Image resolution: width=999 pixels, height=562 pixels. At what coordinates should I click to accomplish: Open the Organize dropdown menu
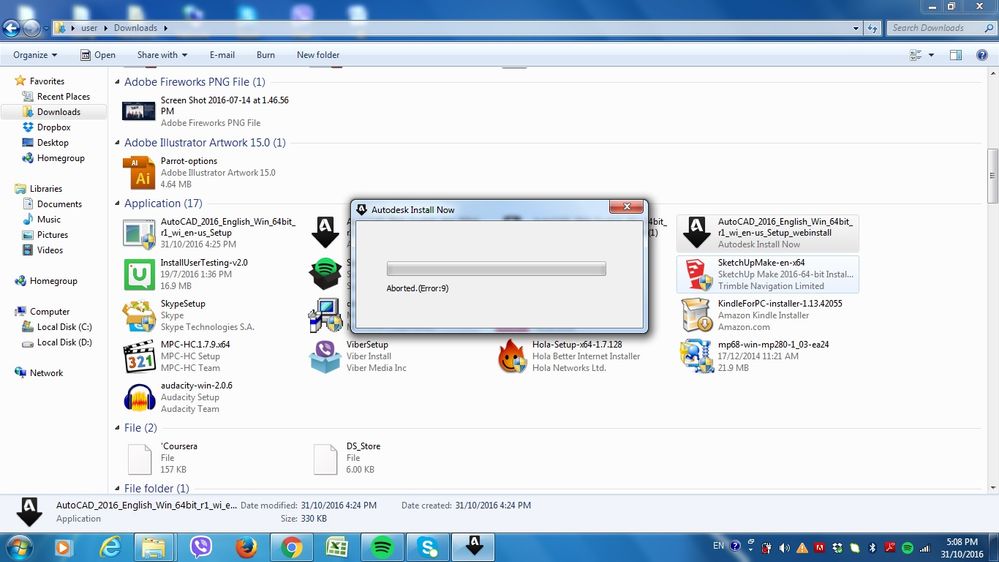35,55
